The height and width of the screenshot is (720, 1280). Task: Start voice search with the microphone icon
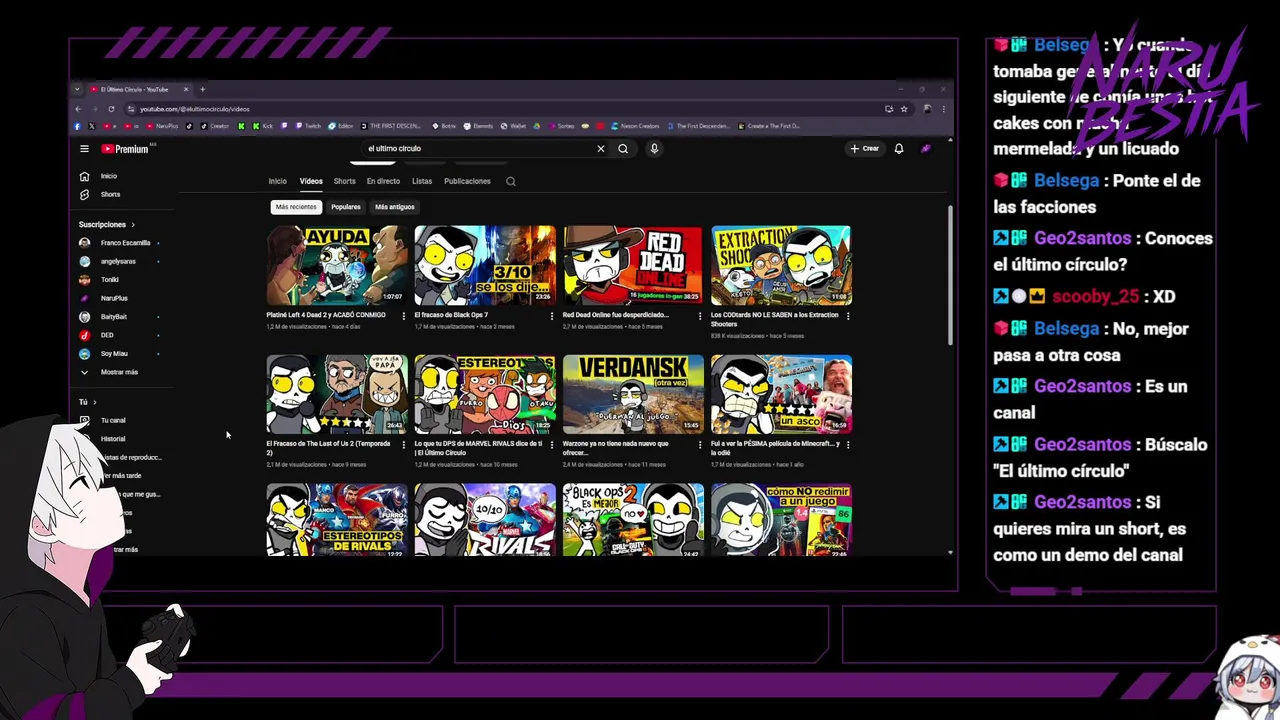point(654,149)
